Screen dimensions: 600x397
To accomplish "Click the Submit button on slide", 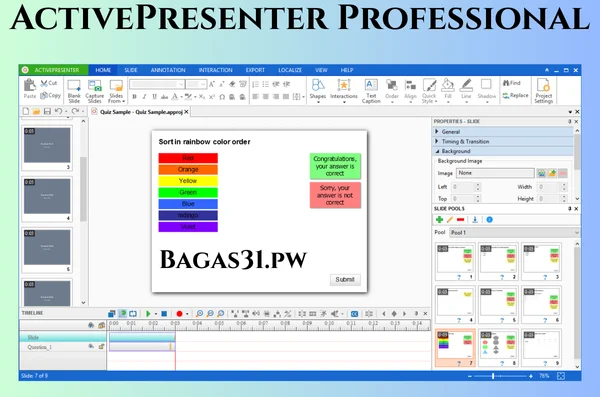I will coord(345,279).
